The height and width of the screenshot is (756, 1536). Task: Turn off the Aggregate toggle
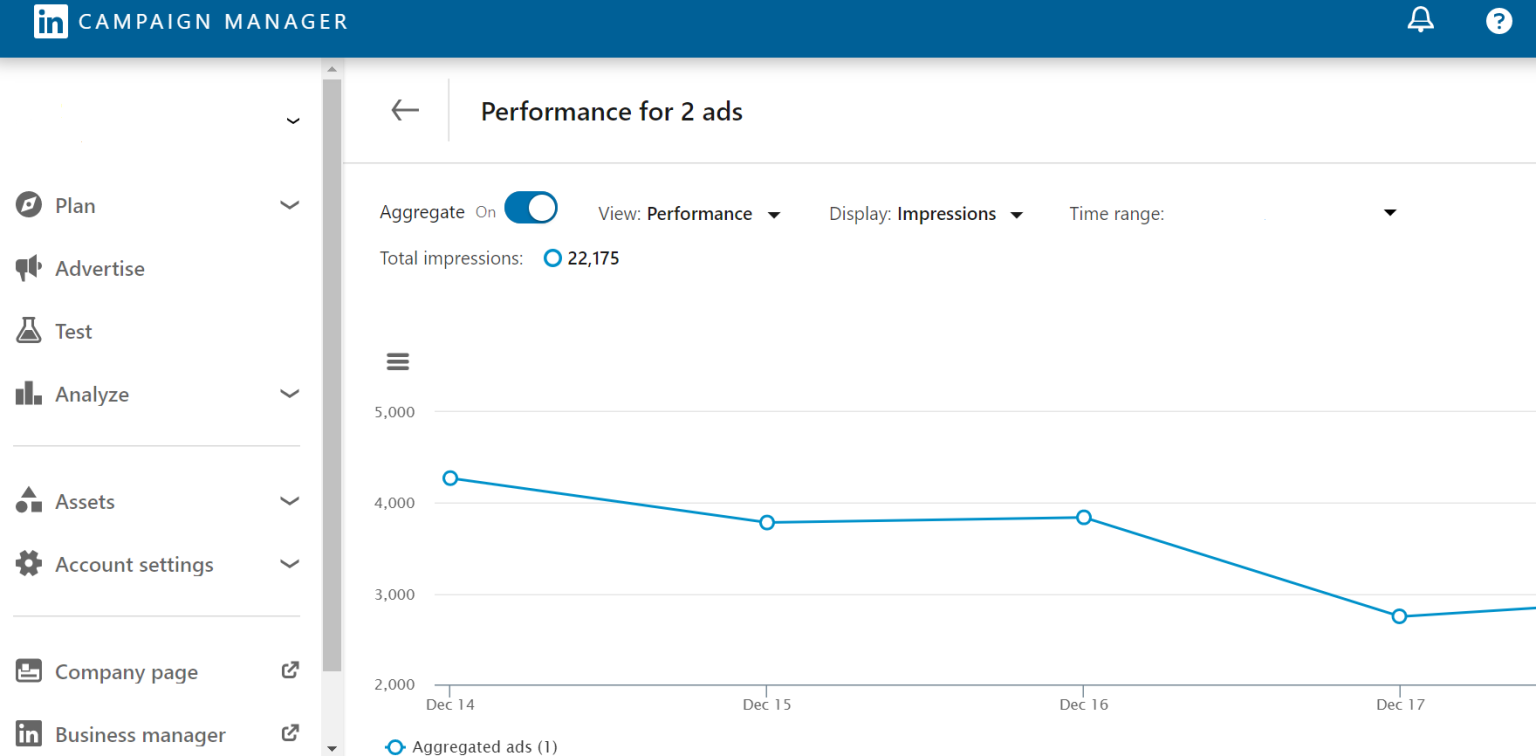tap(531, 207)
